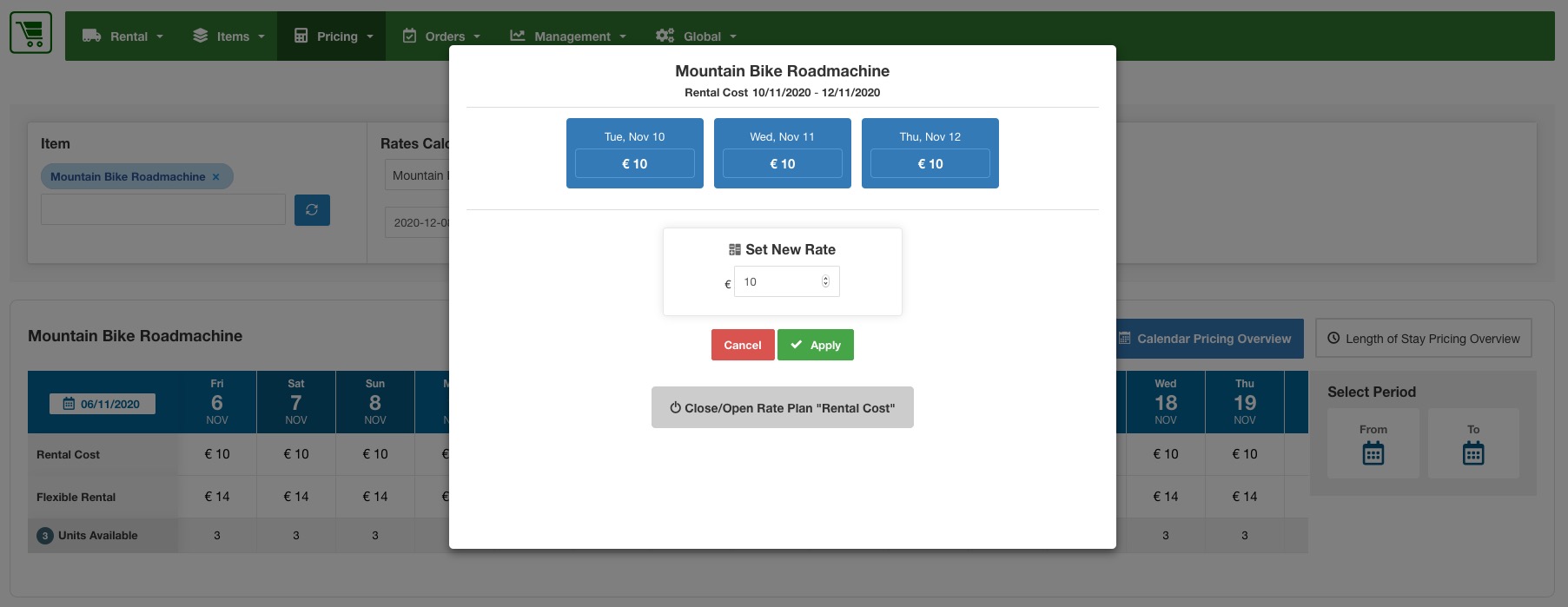Open the From date calendar icon
The image size is (1568, 607).
tap(1373, 453)
